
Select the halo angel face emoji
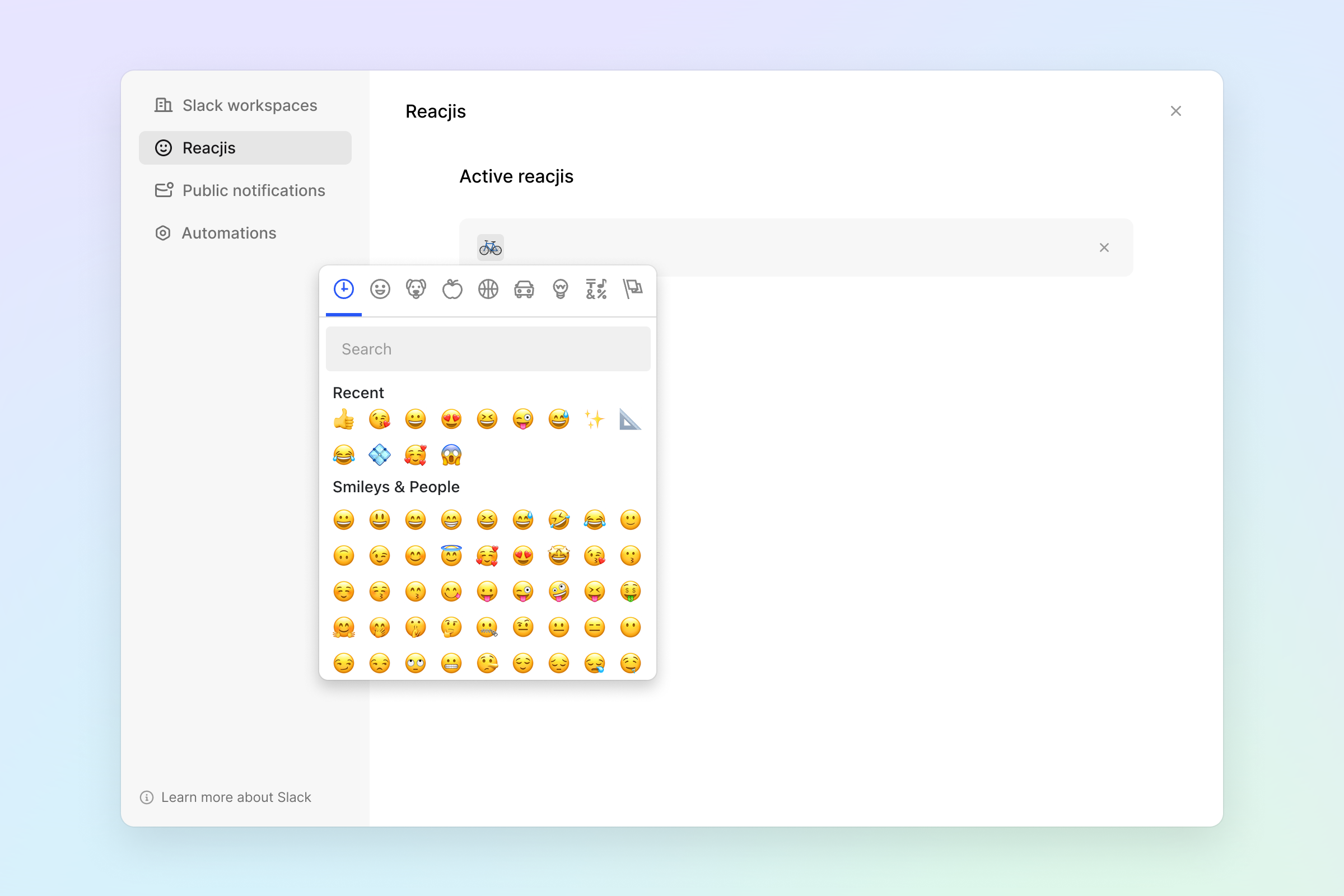pyautogui.click(x=451, y=556)
